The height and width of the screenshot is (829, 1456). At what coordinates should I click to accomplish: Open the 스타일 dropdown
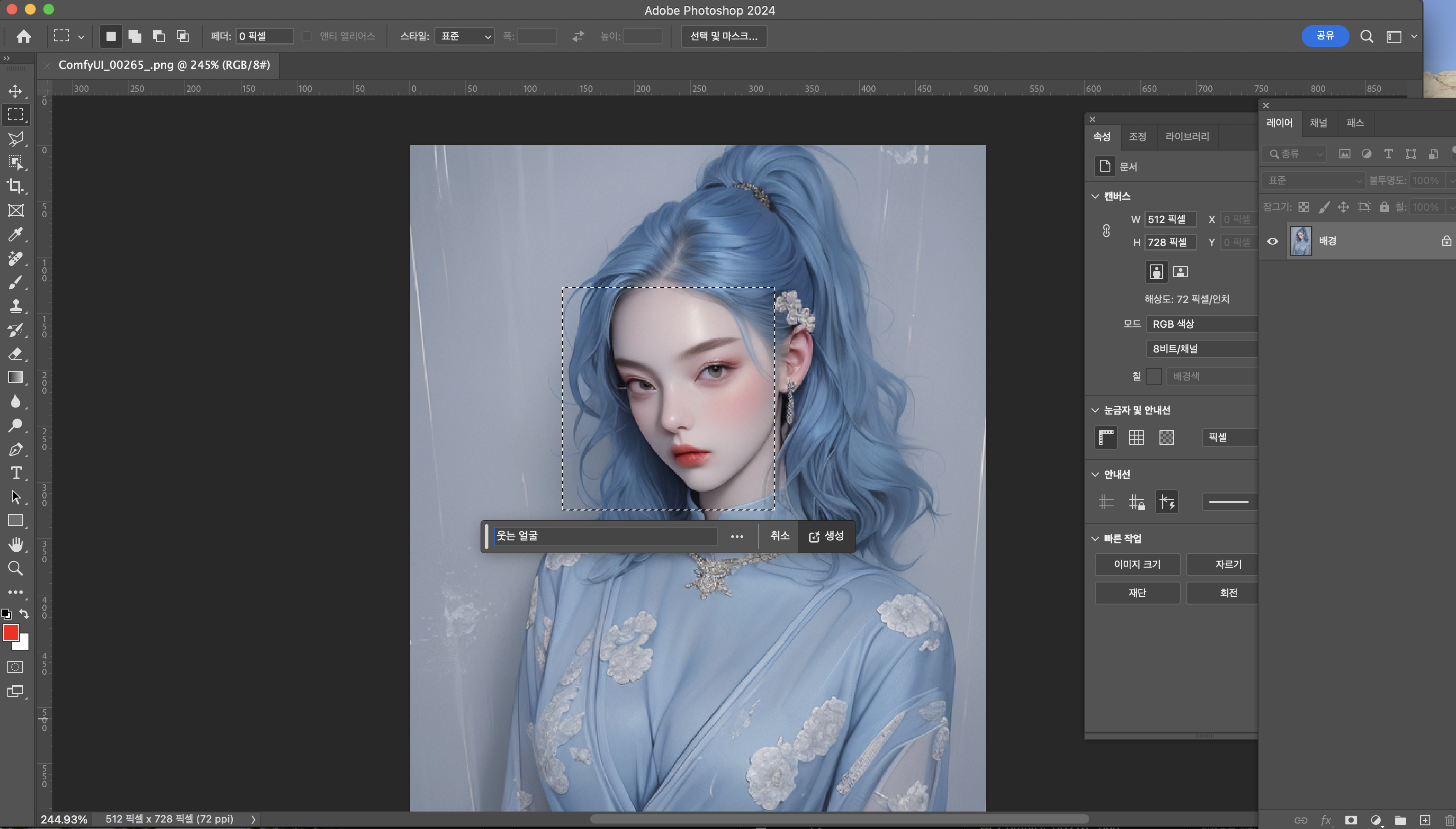(465, 36)
